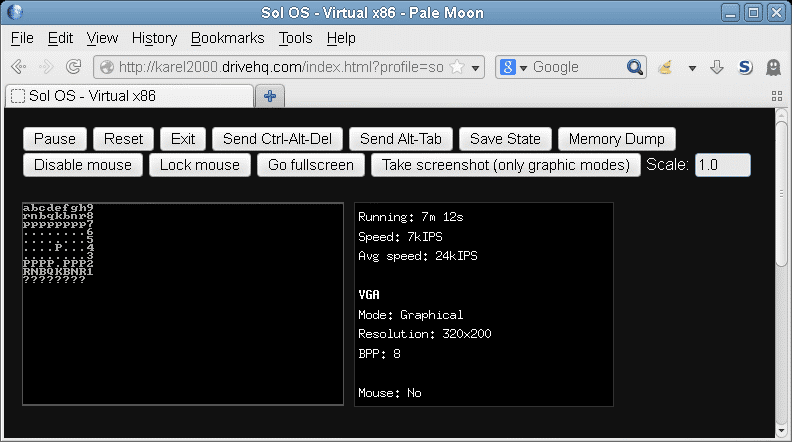Viewport: 792px width, 442px height.
Task: Click the Exit button
Action: 183,139
